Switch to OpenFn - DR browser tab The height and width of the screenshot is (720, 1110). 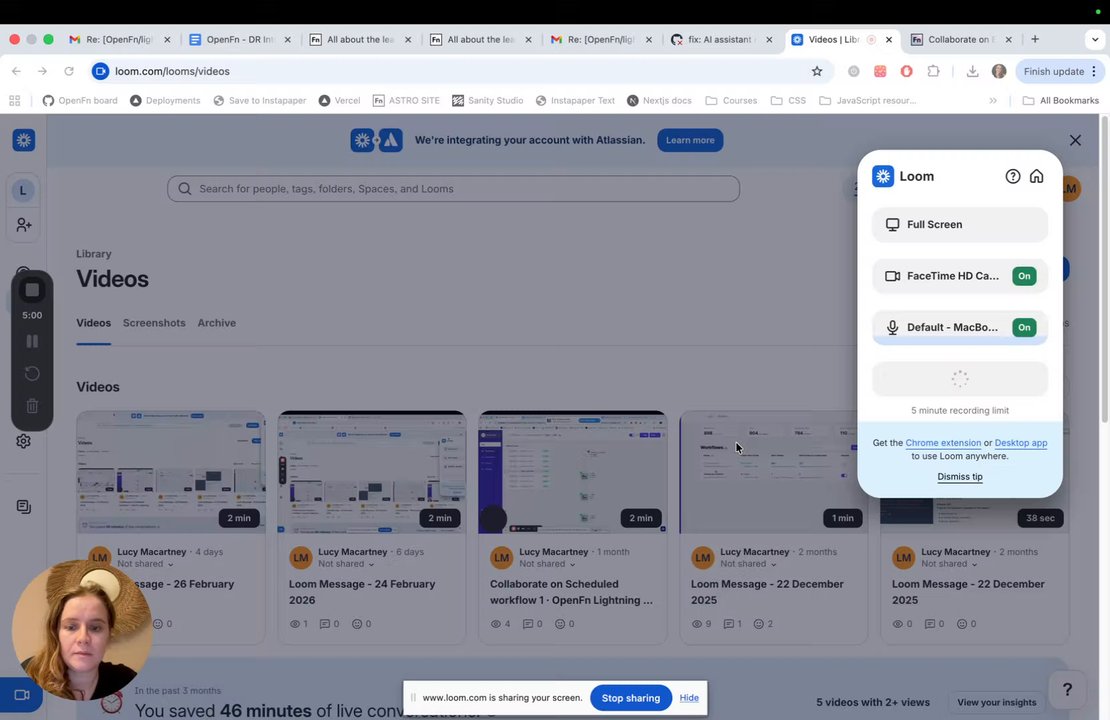(x=239, y=40)
